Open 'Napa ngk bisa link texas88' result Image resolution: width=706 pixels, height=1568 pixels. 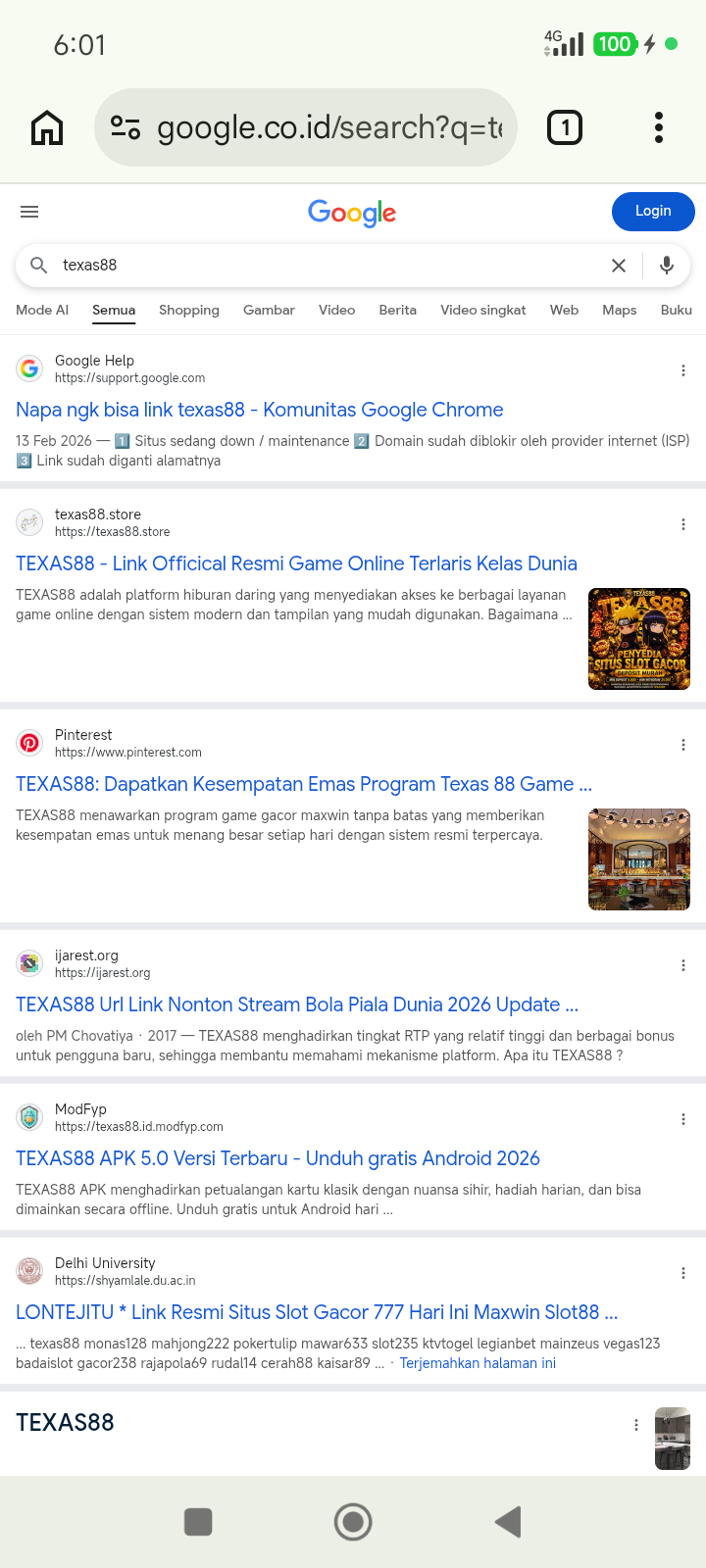pyautogui.click(x=260, y=410)
